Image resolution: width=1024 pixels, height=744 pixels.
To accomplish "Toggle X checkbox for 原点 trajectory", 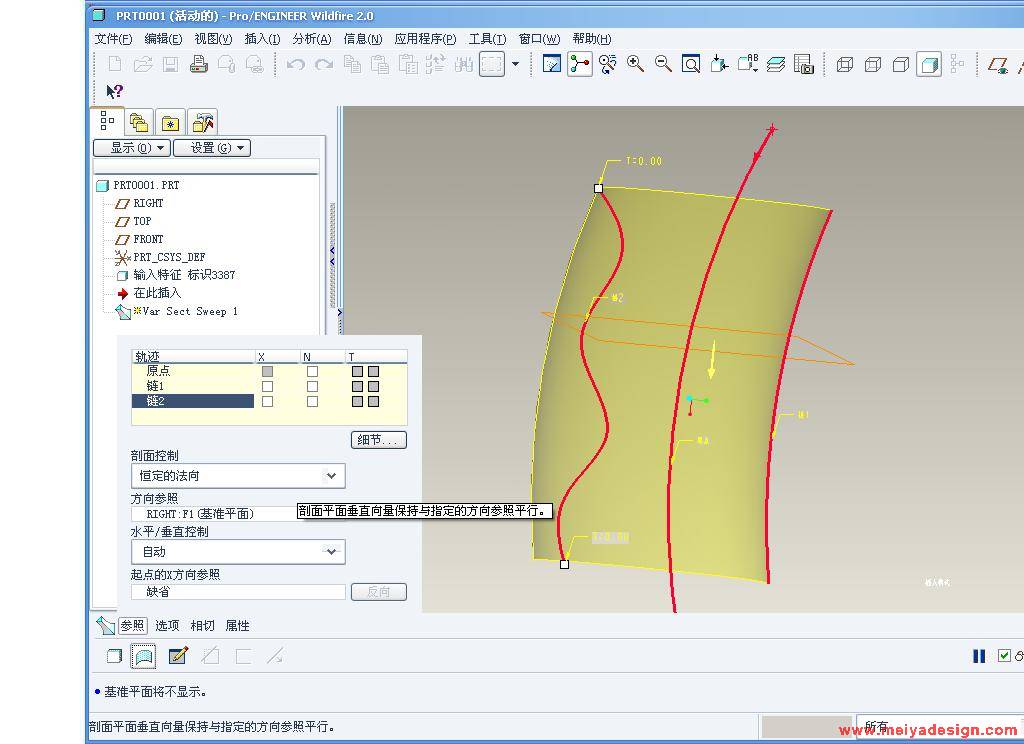I will (x=267, y=371).
